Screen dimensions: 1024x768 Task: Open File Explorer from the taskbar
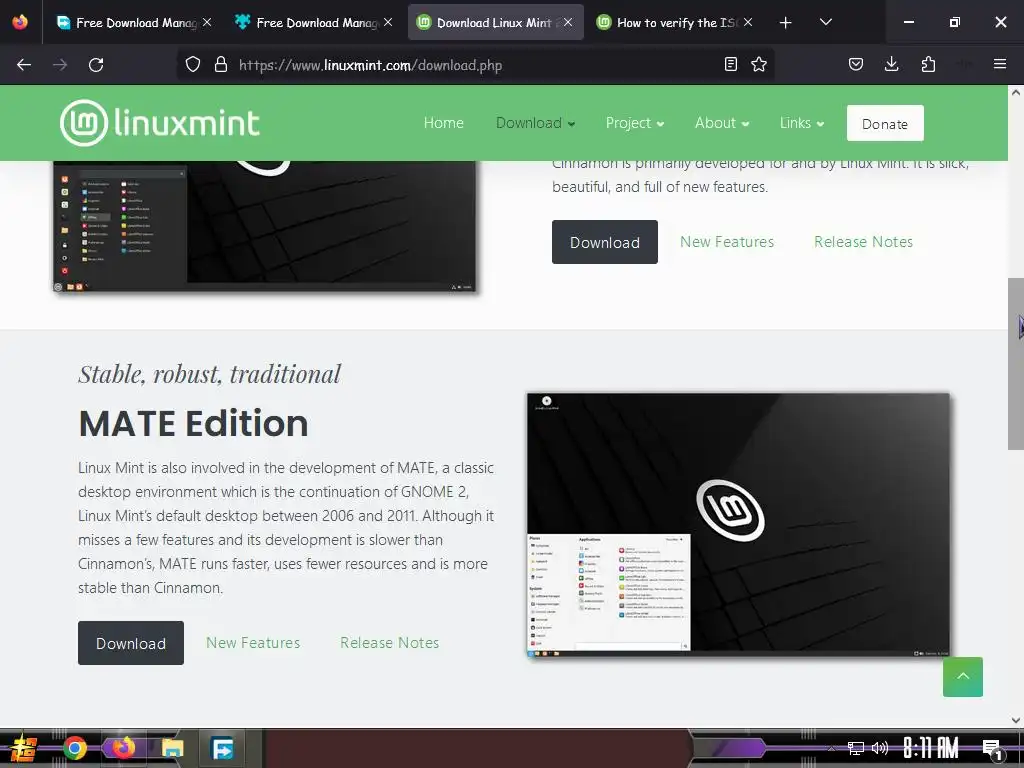coord(172,748)
